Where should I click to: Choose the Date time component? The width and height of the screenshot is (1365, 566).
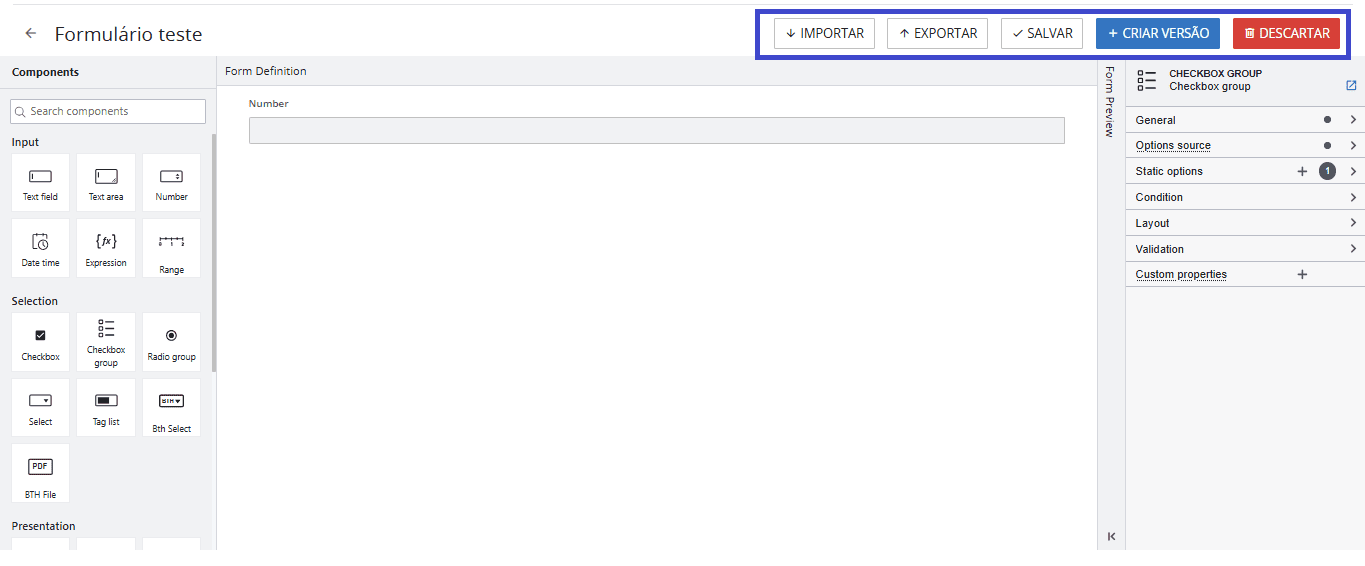point(41,248)
